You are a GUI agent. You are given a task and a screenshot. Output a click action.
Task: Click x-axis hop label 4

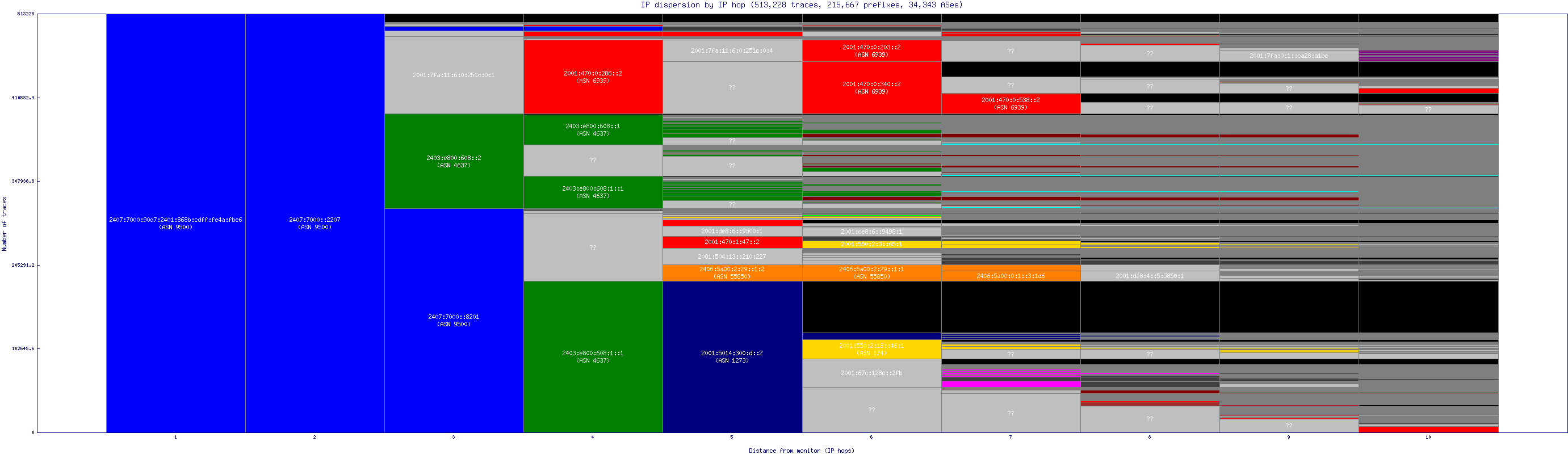pos(593,438)
